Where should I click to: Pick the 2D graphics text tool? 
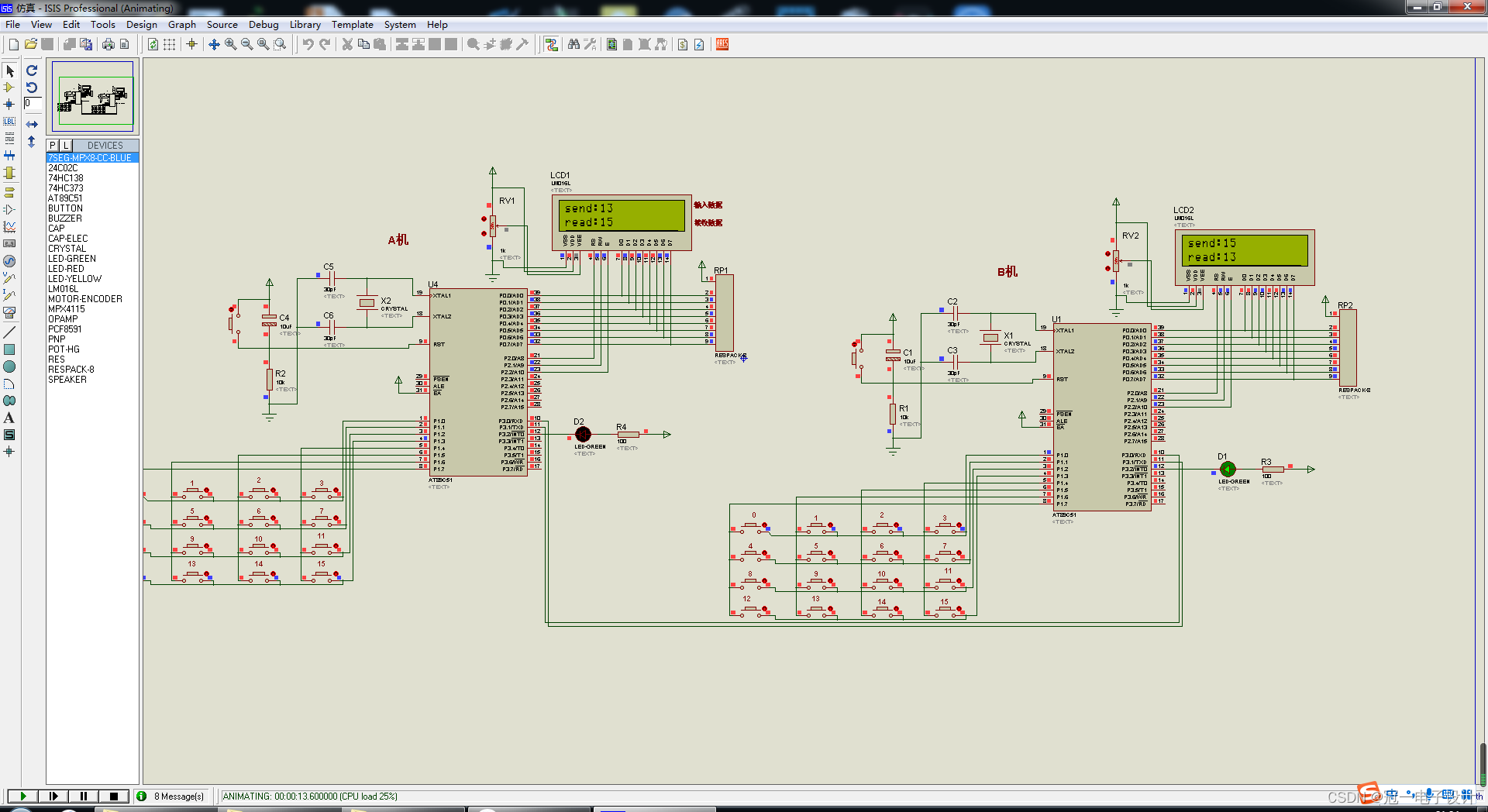pyautogui.click(x=9, y=418)
